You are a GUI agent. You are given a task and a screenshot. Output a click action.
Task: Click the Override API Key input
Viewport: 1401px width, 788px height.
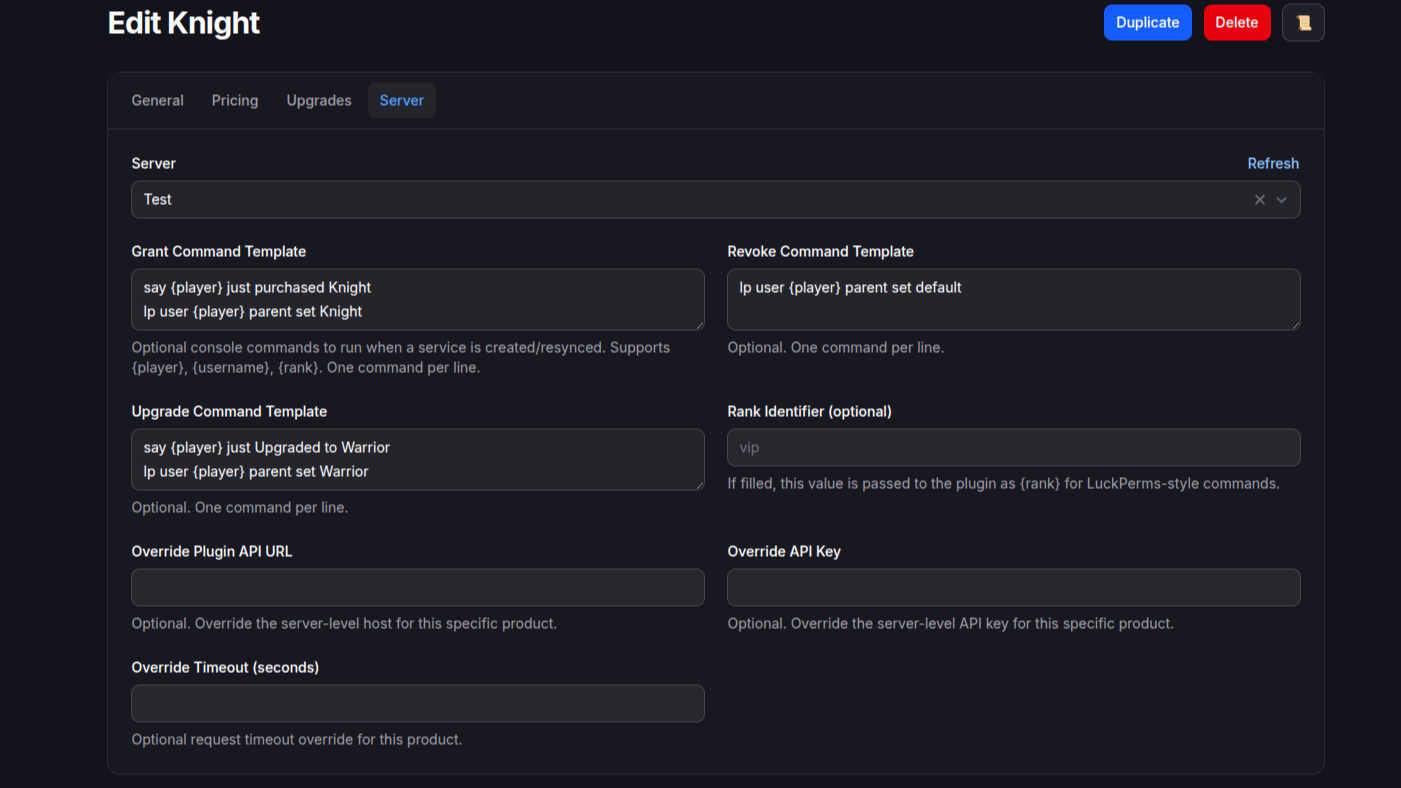tap(1012, 588)
